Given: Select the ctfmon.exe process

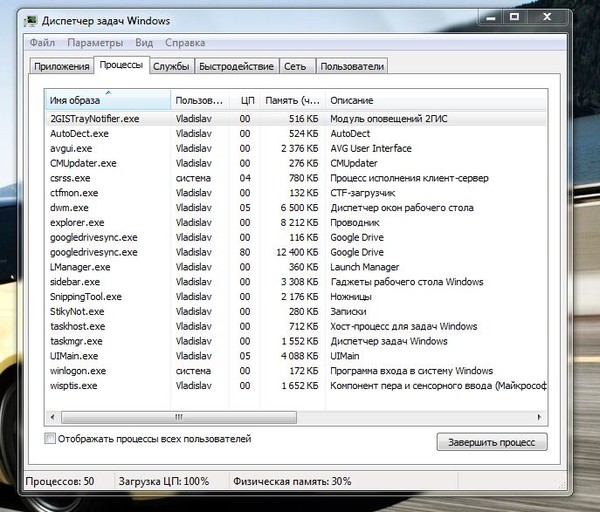Looking at the screenshot, I should click(296, 193).
